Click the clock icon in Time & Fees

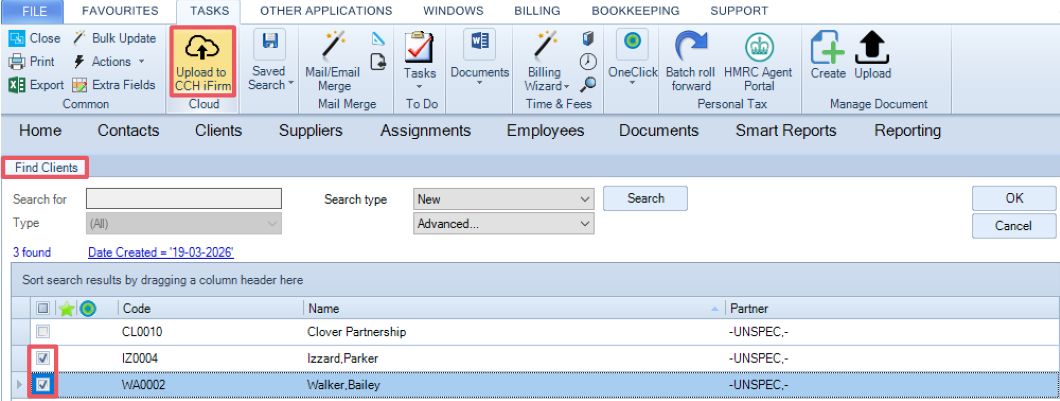[x=588, y=62]
